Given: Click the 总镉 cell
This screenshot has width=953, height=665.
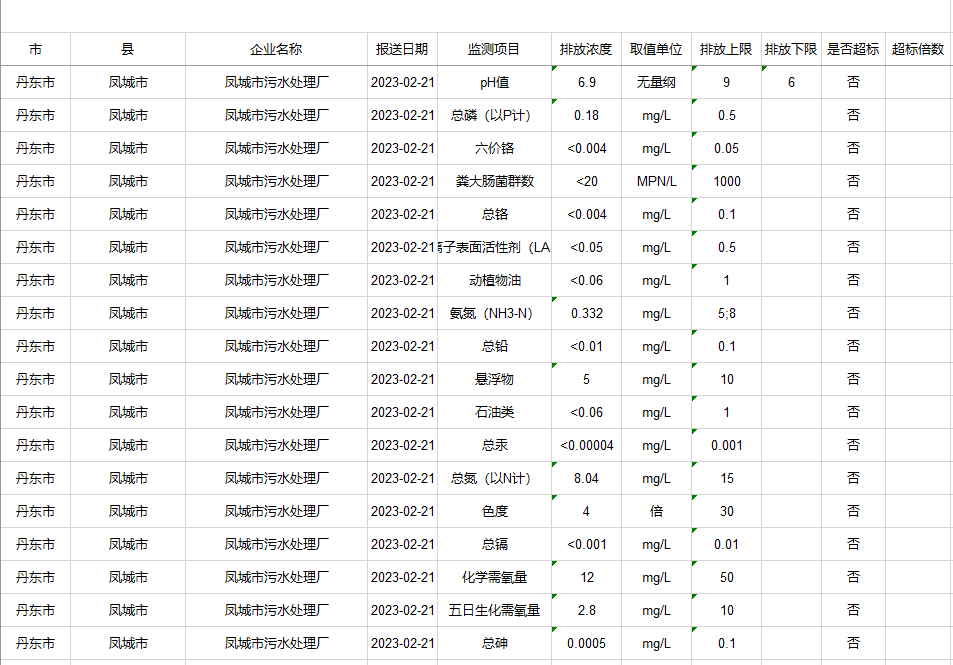Looking at the screenshot, I should [x=494, y=545].
